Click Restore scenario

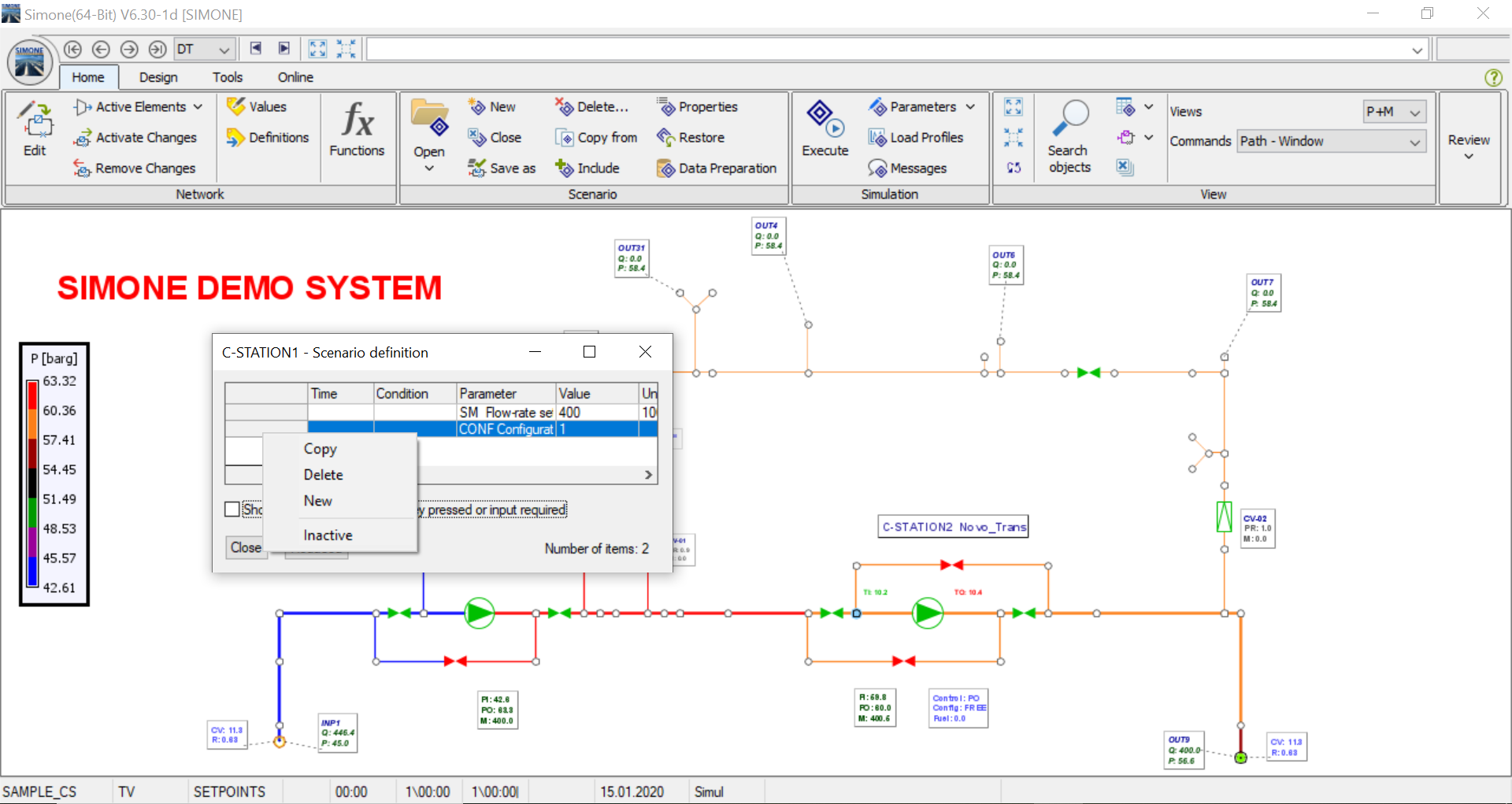690,138
